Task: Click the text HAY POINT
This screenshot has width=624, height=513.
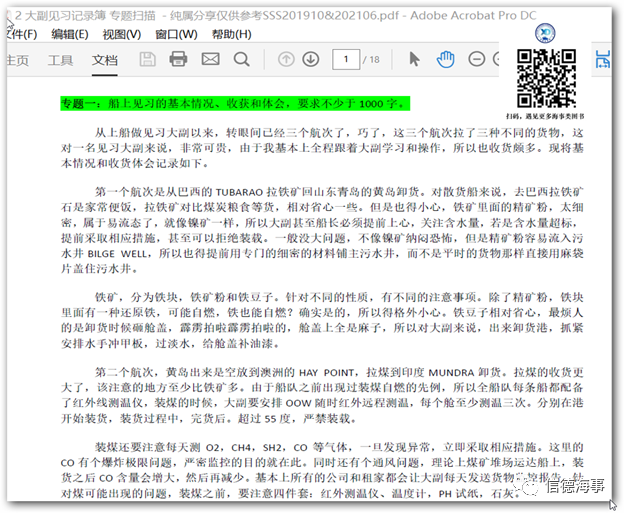Action: [x=326, y=373]
